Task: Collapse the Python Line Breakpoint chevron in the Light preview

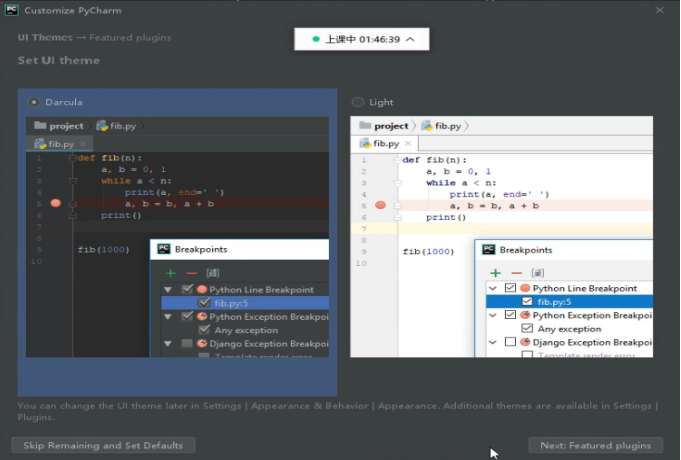Action: (x=493, y=288)
